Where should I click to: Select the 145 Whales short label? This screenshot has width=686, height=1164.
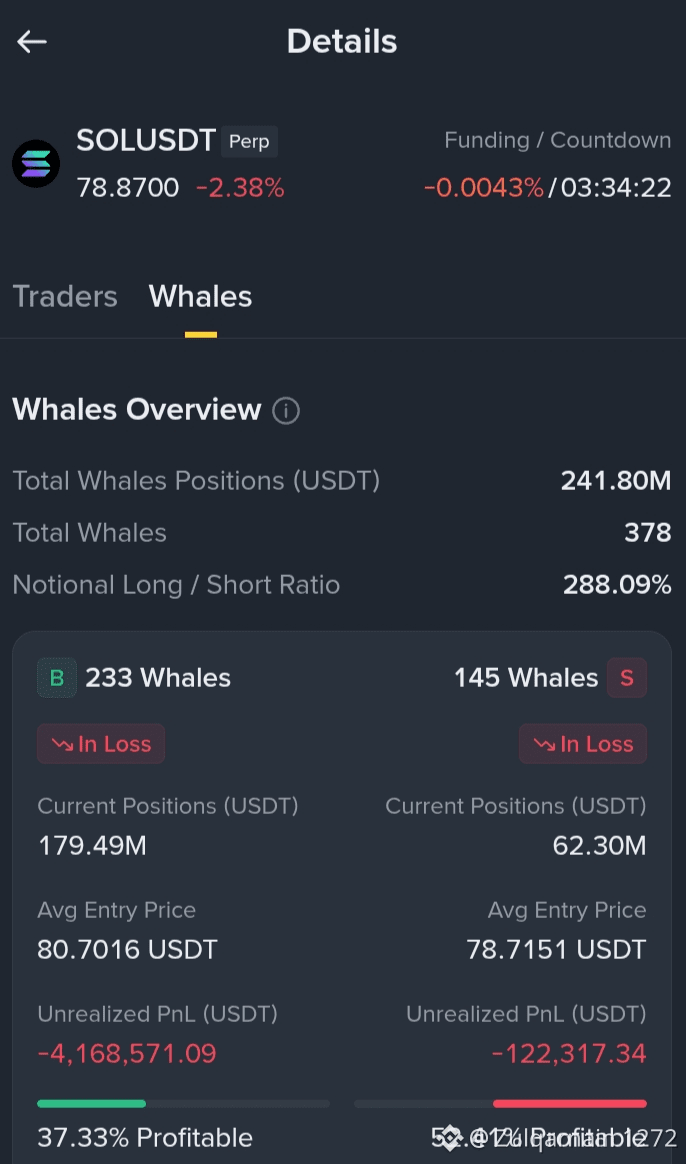click(x=526, y=678)
